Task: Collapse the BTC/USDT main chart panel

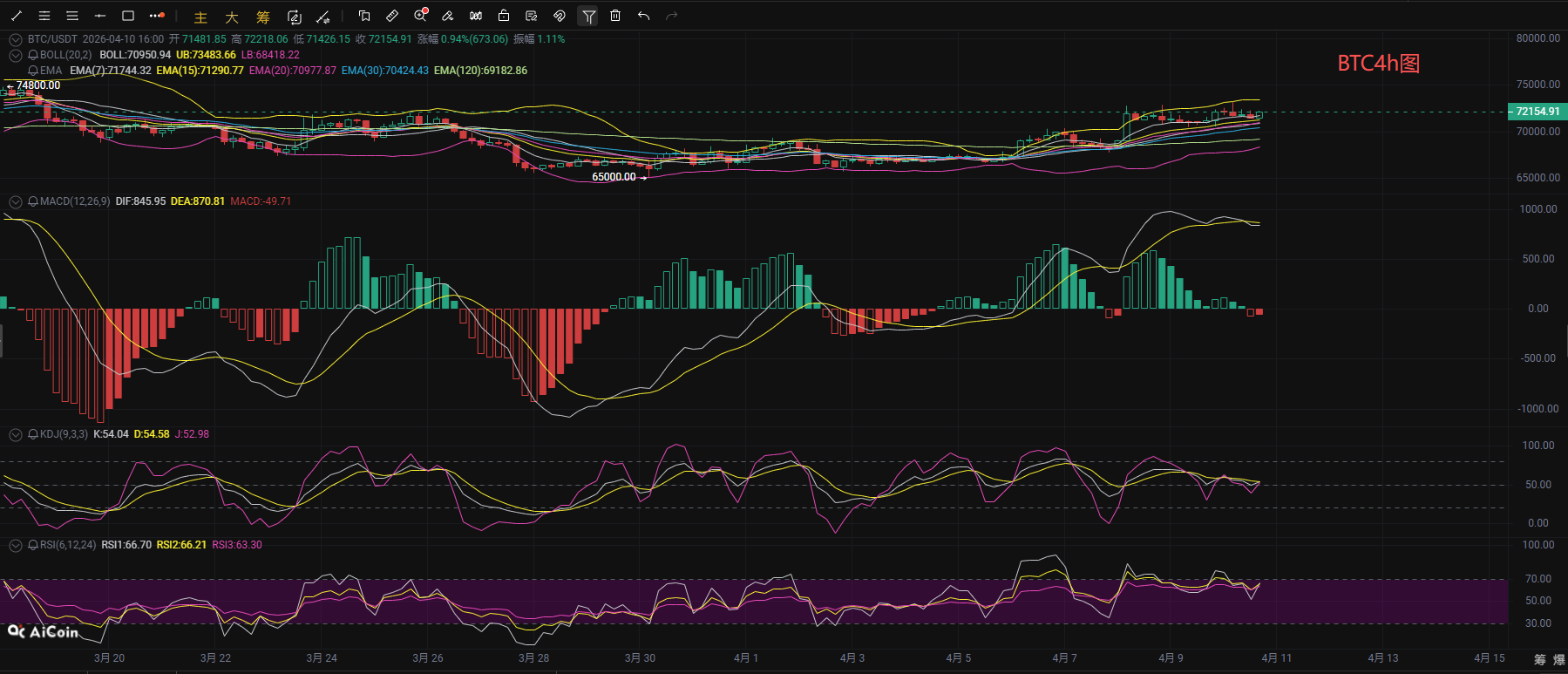Action: point(15,39)
